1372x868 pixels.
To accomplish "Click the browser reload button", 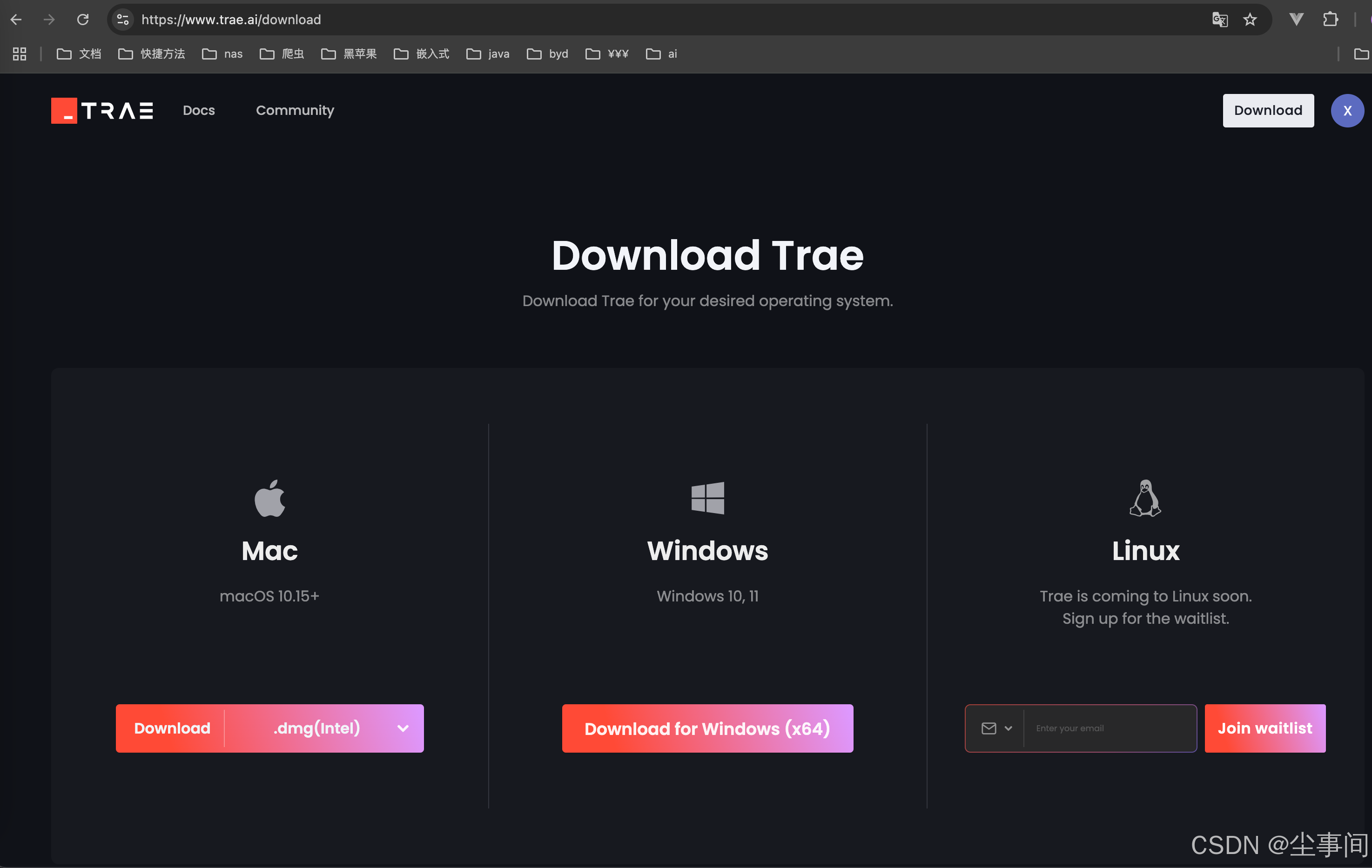I will (83, 20).
